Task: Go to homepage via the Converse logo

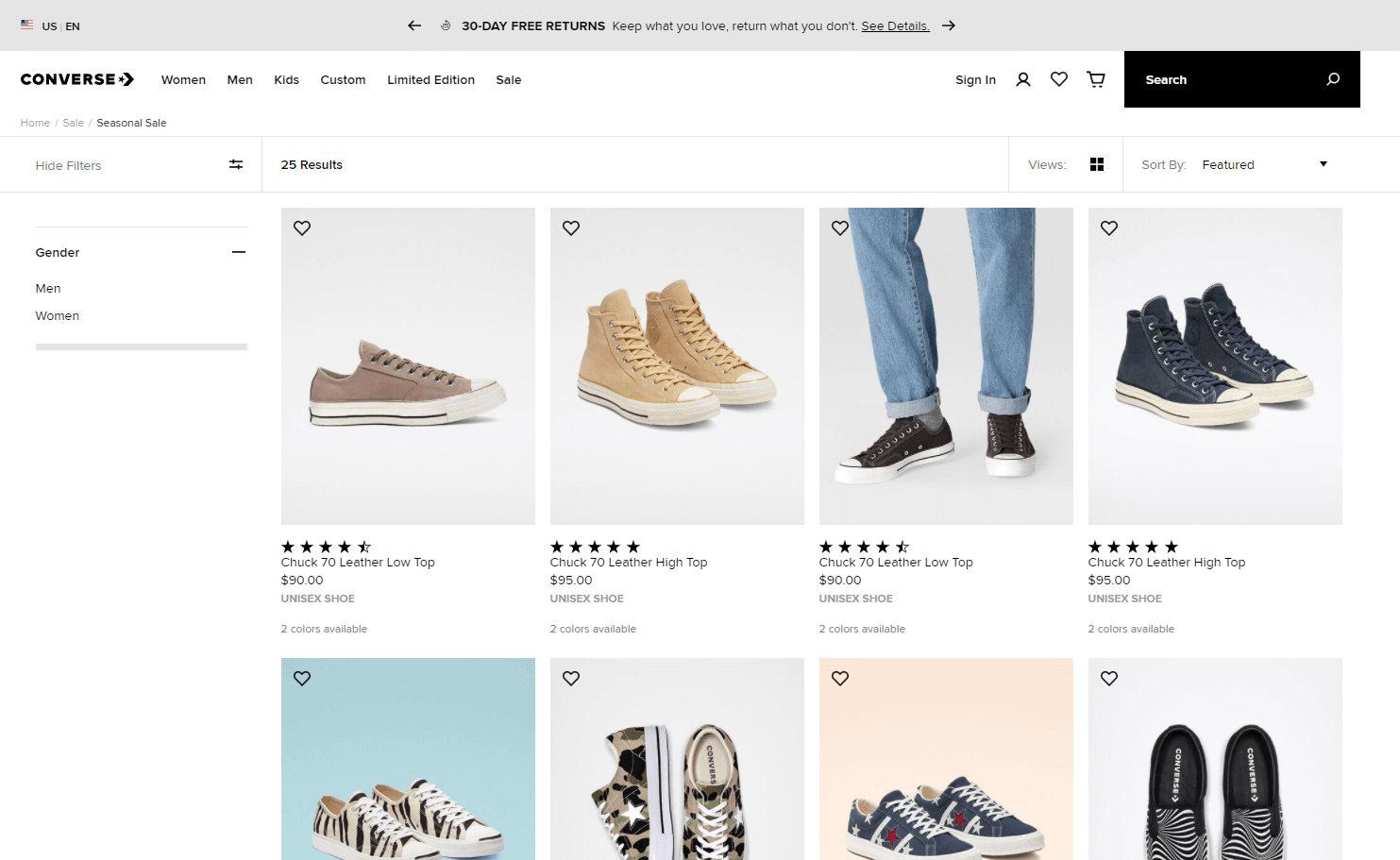Action: [x=77, y=79]
